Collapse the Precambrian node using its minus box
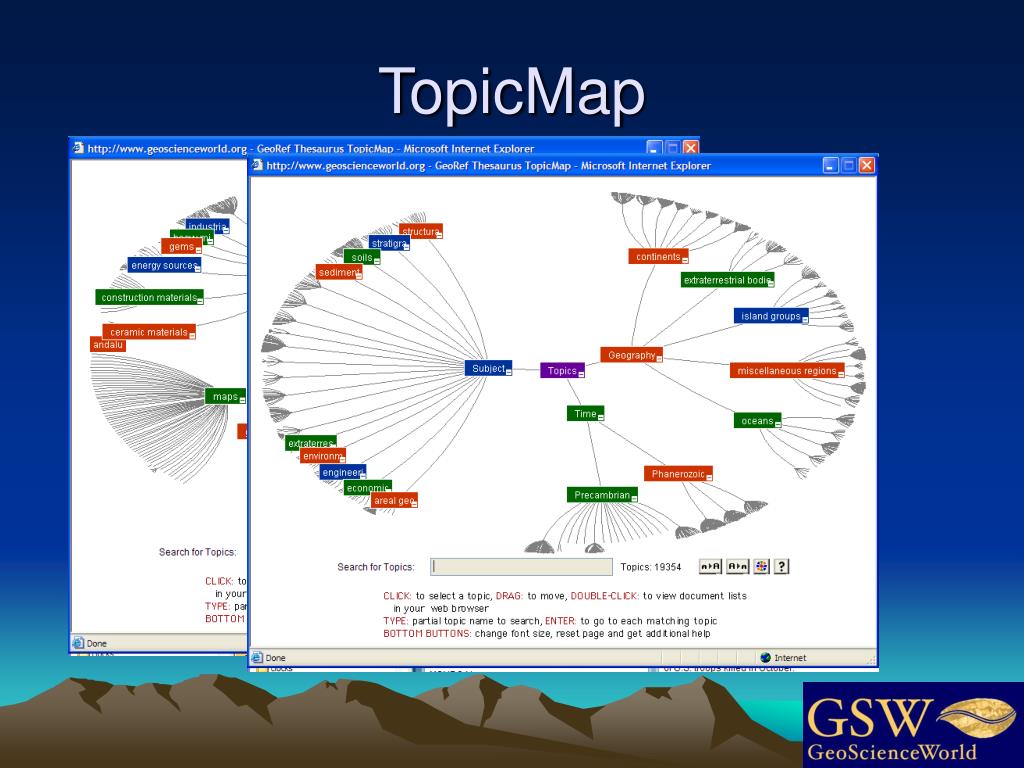The width and height of the screenshot is (1024, 768). (633, 498)
